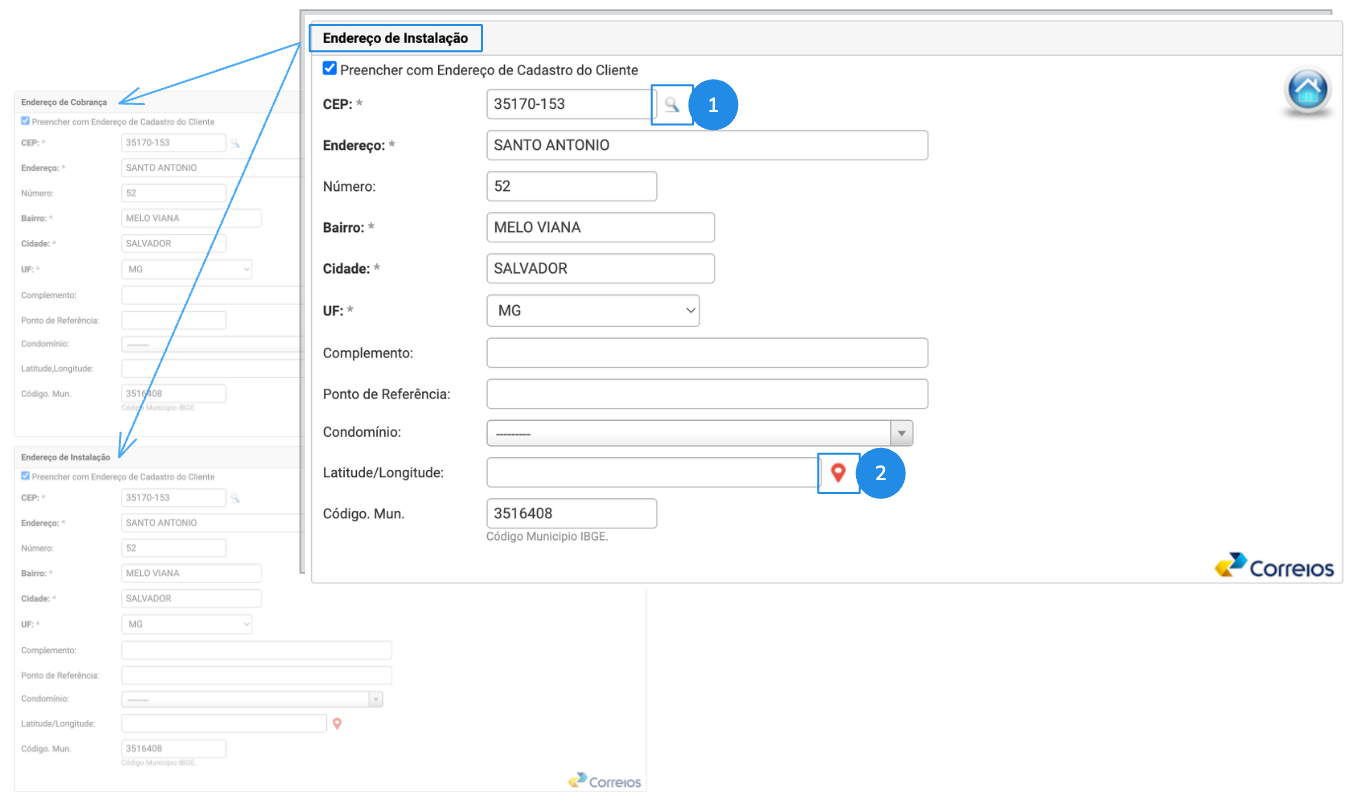The image size is (1357, 805).
Task: Click blue numbered circle 2 marker
Action: 880,474
